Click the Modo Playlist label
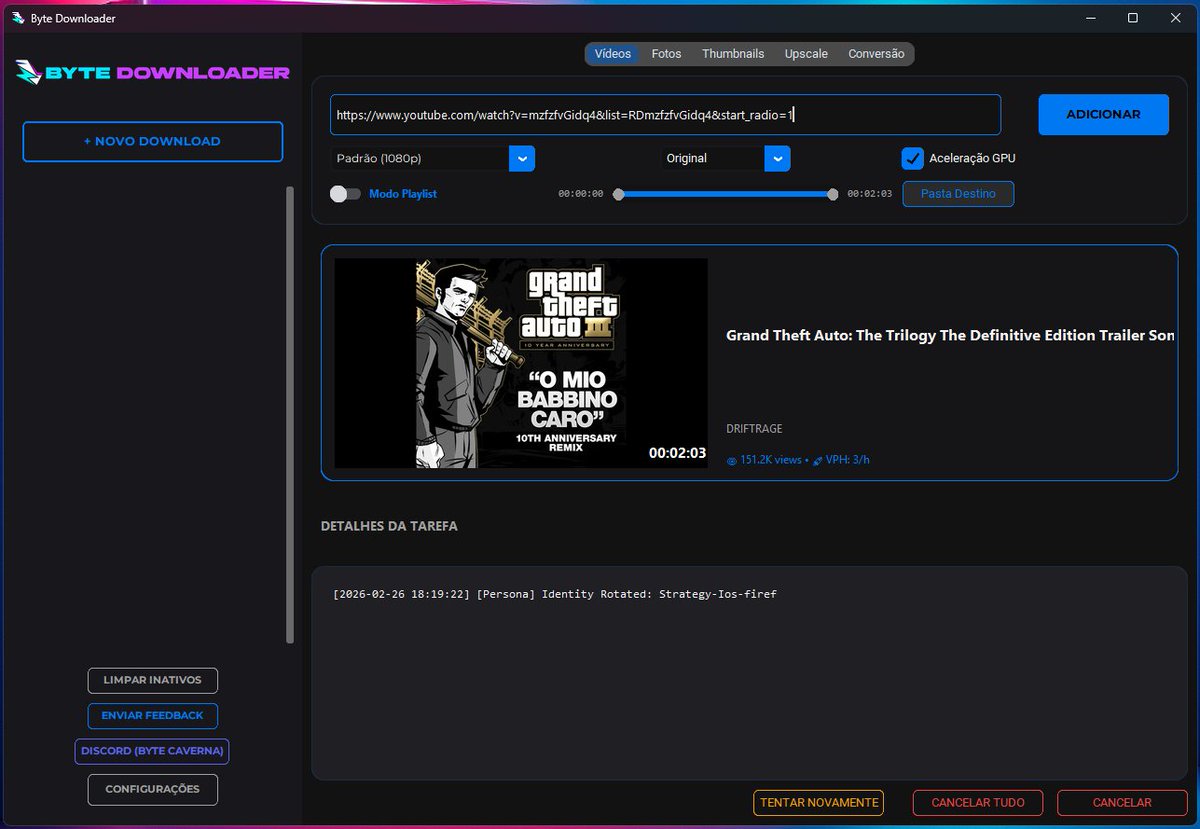Image resolution: width=1200 pixels, height=829 pixels. (x=403, y=194)
